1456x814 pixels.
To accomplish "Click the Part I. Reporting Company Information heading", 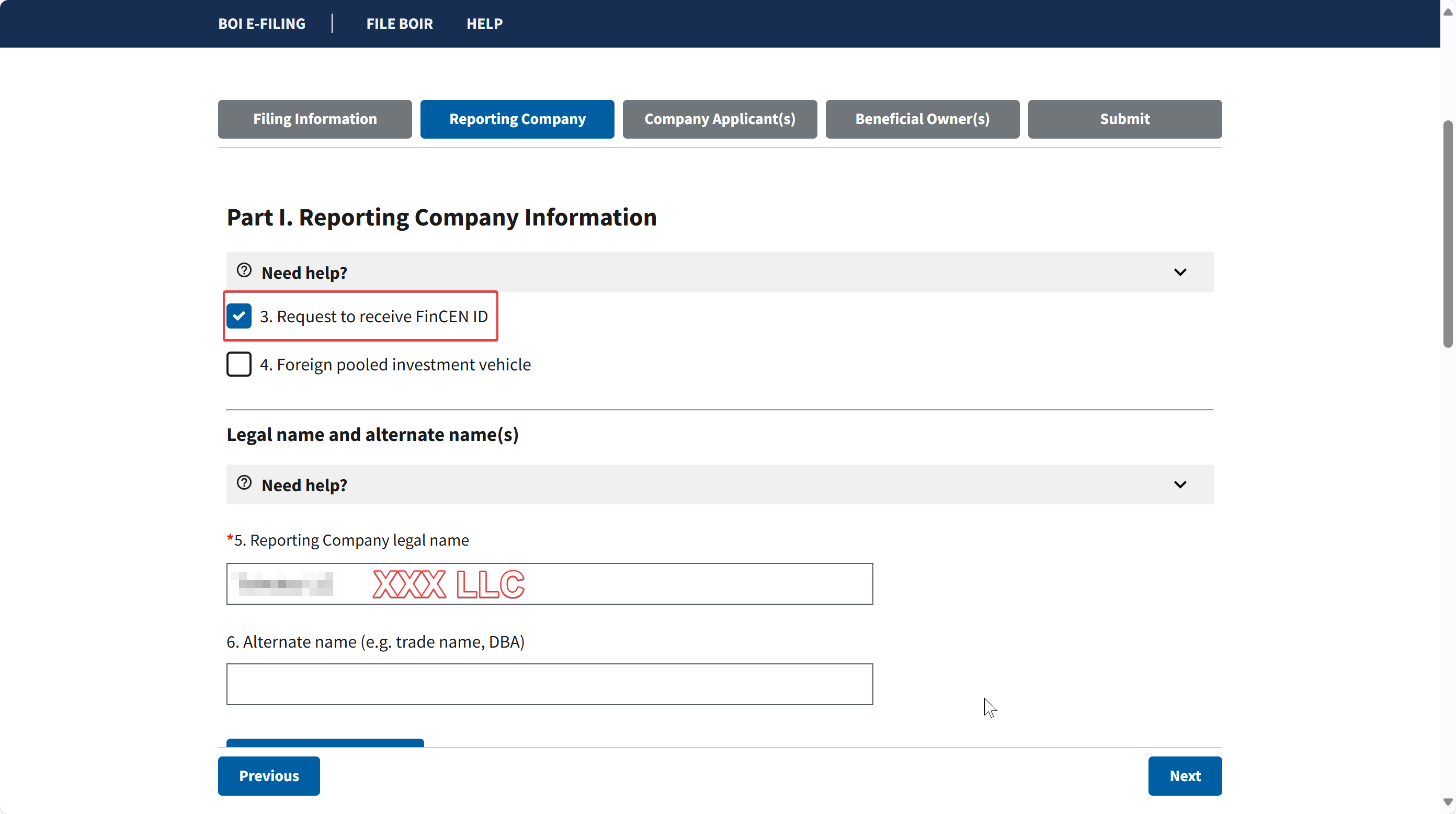I will [441, 218].
